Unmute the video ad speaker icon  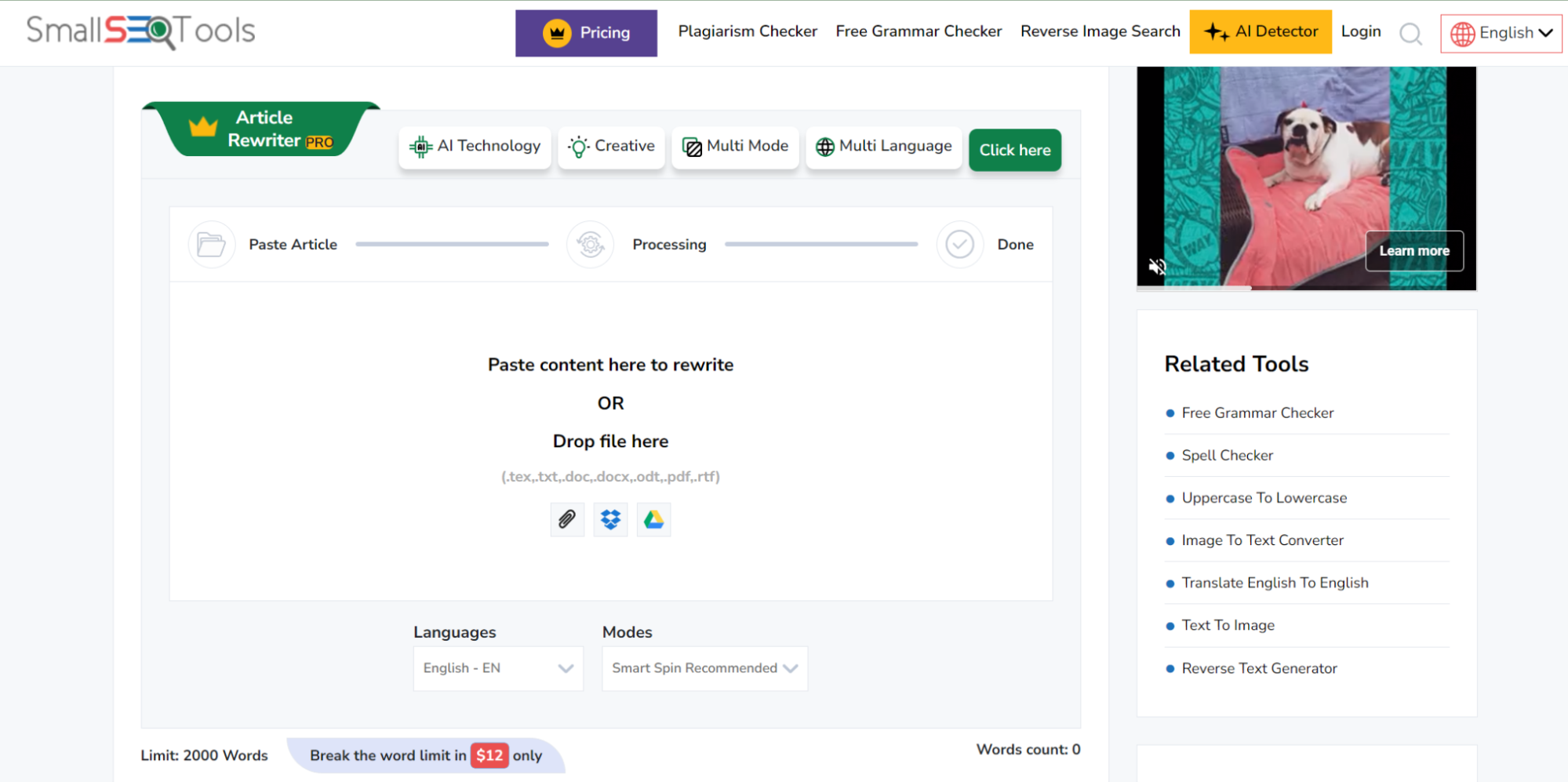(1158, 267)
